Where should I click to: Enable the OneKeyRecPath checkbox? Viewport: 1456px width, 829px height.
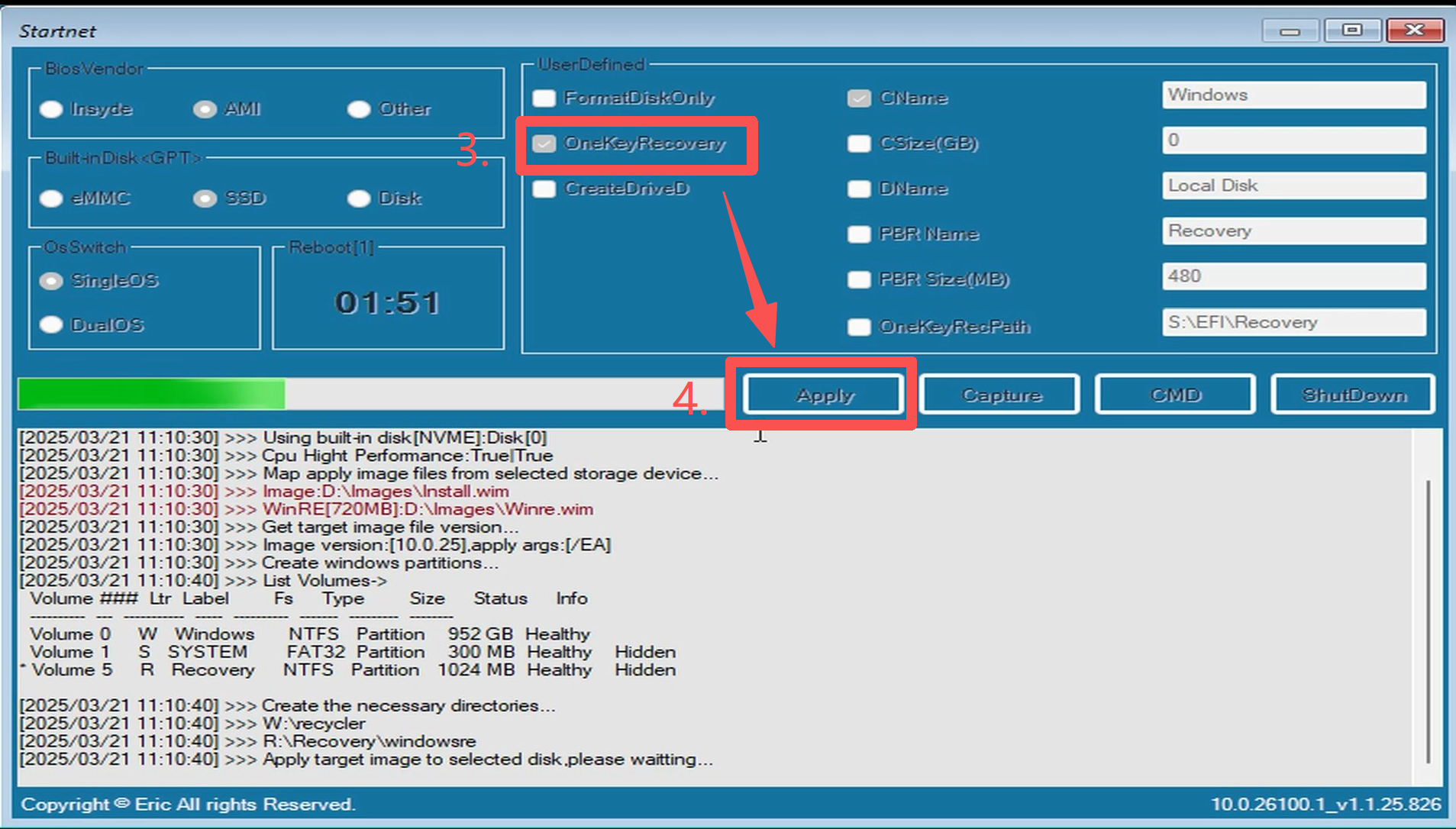[859, 327]
